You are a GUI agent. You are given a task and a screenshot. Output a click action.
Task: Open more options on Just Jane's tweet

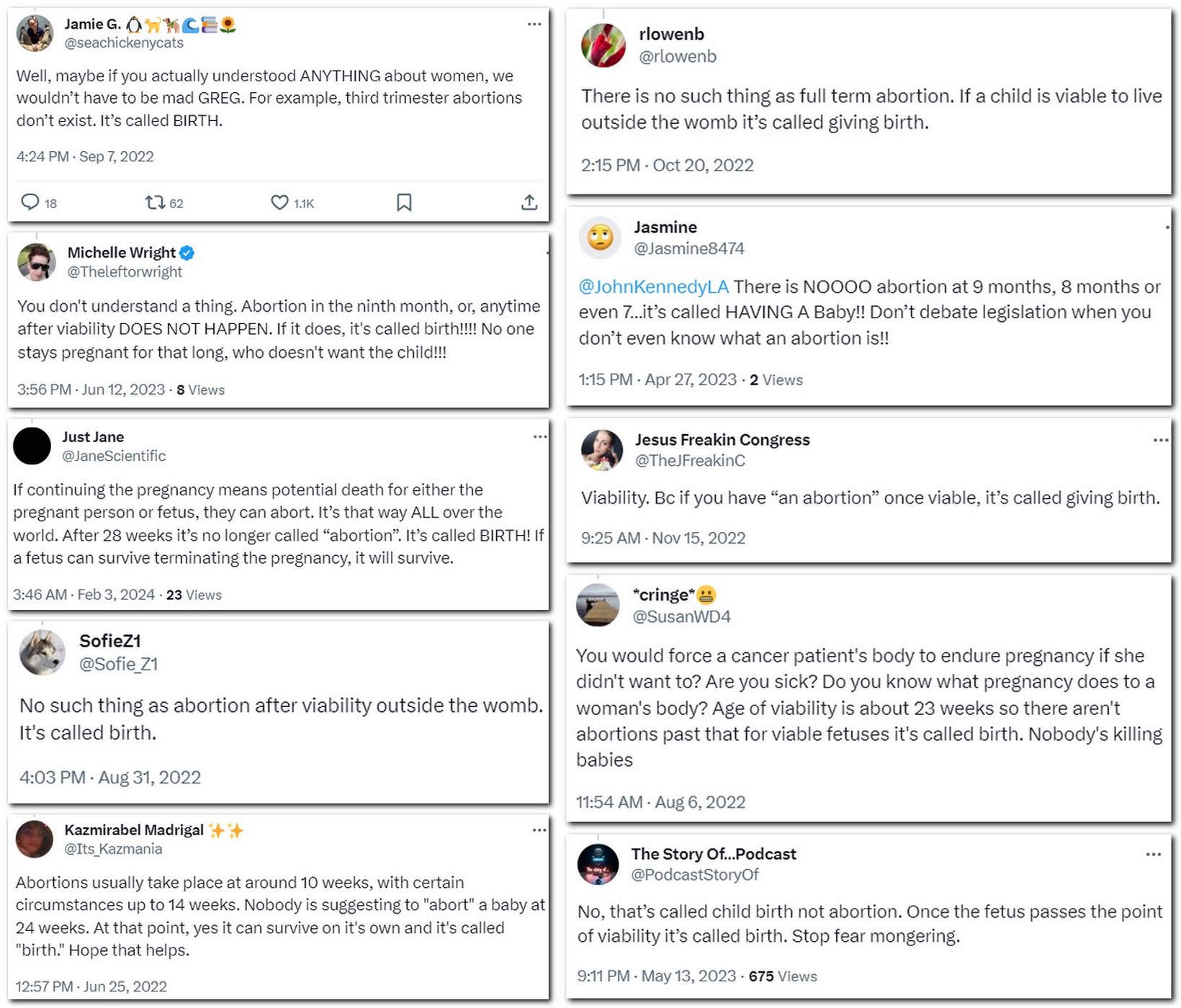(540, 436)
